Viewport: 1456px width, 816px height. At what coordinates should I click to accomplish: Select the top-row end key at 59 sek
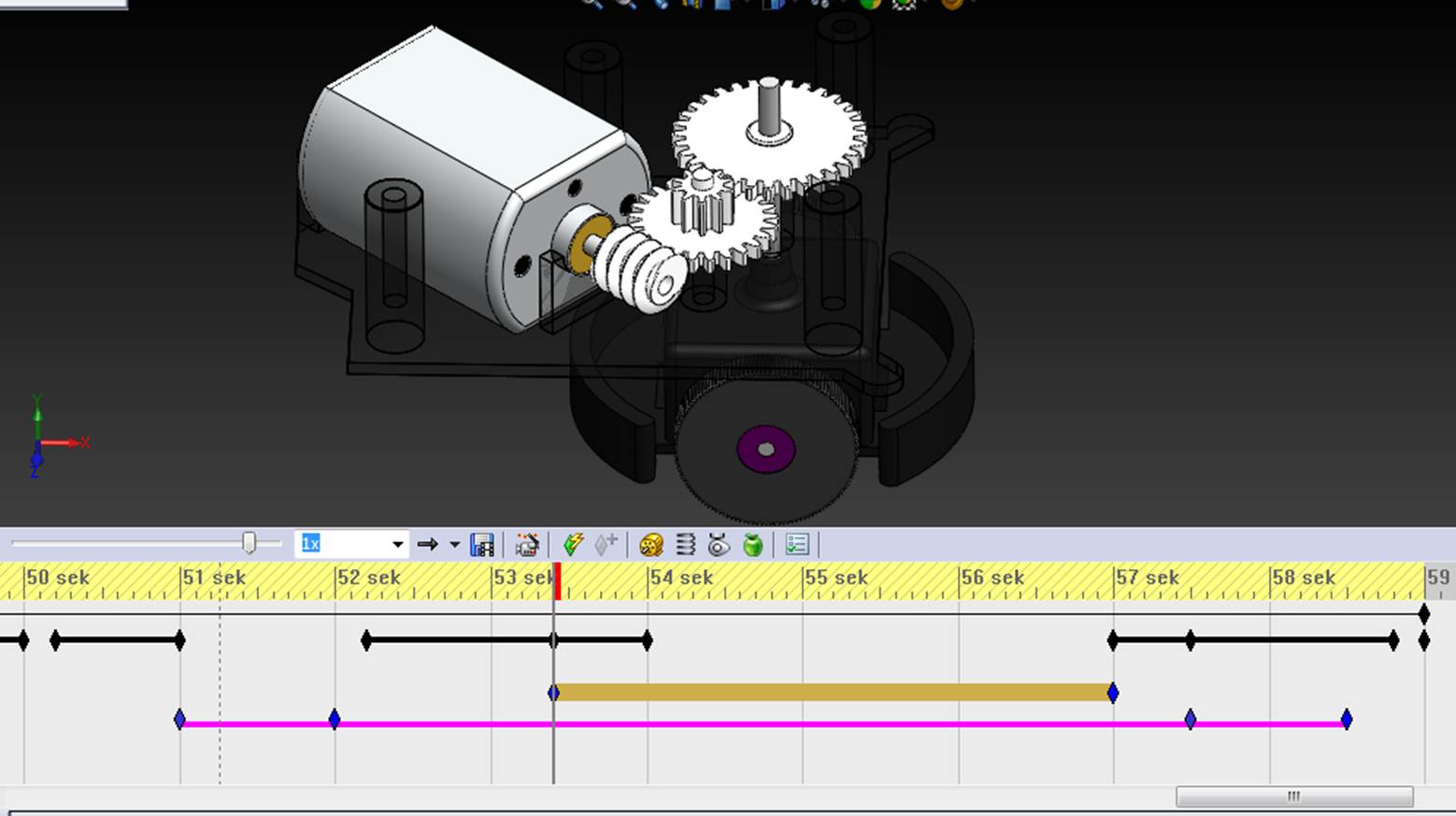pos(1424,614)
